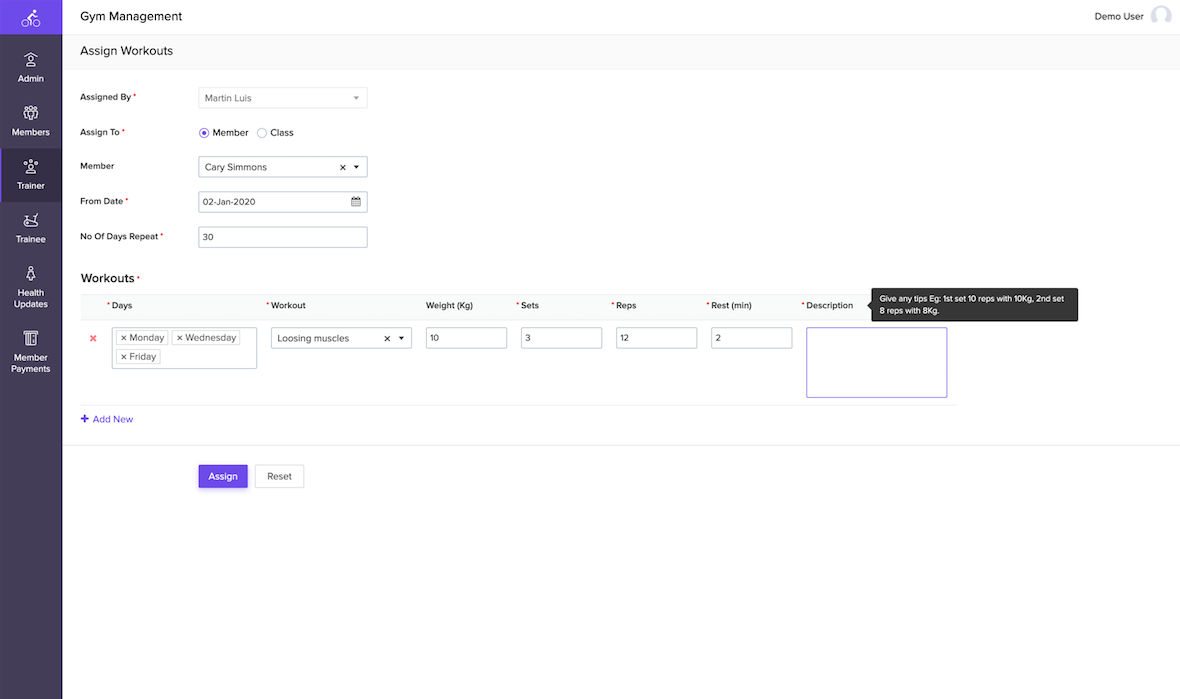The width and height of the screenshot is (1180, 699).
Task: Click the Demo User avatar
Action: (x=1160, y=16)
